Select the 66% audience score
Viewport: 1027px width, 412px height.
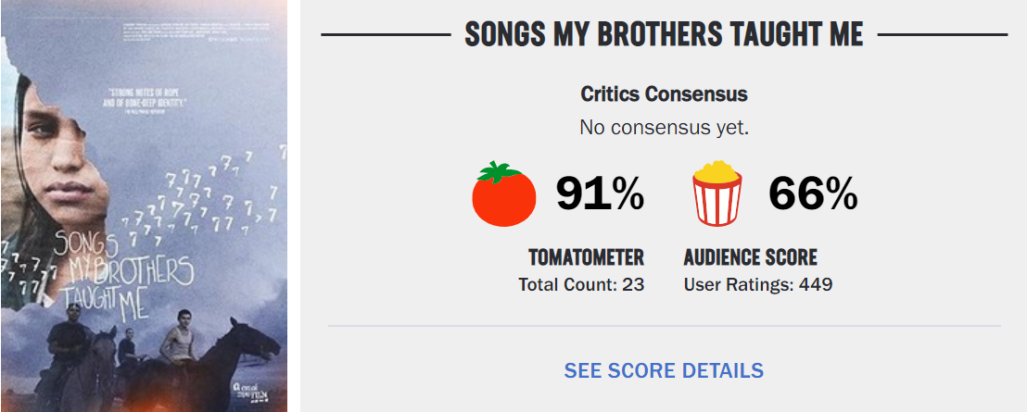point(813,195)
